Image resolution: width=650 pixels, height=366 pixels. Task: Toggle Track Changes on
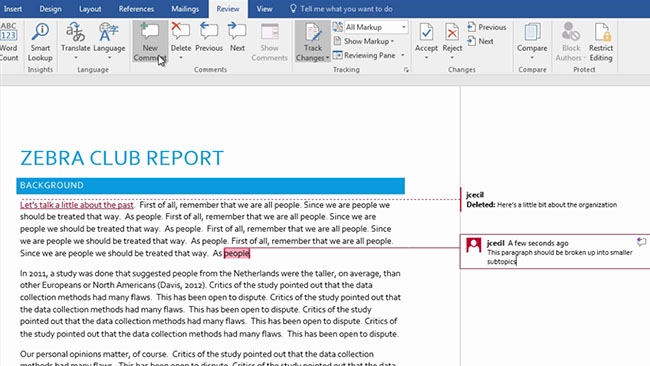[313, 36]
